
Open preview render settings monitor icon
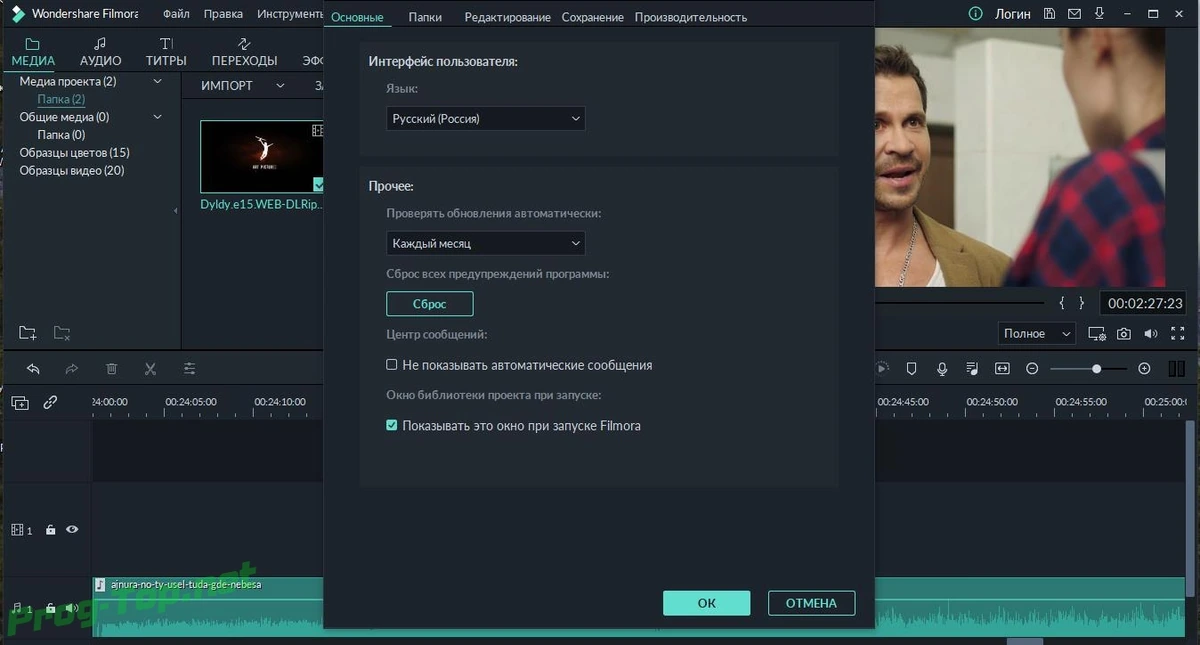pos(1097,333)
